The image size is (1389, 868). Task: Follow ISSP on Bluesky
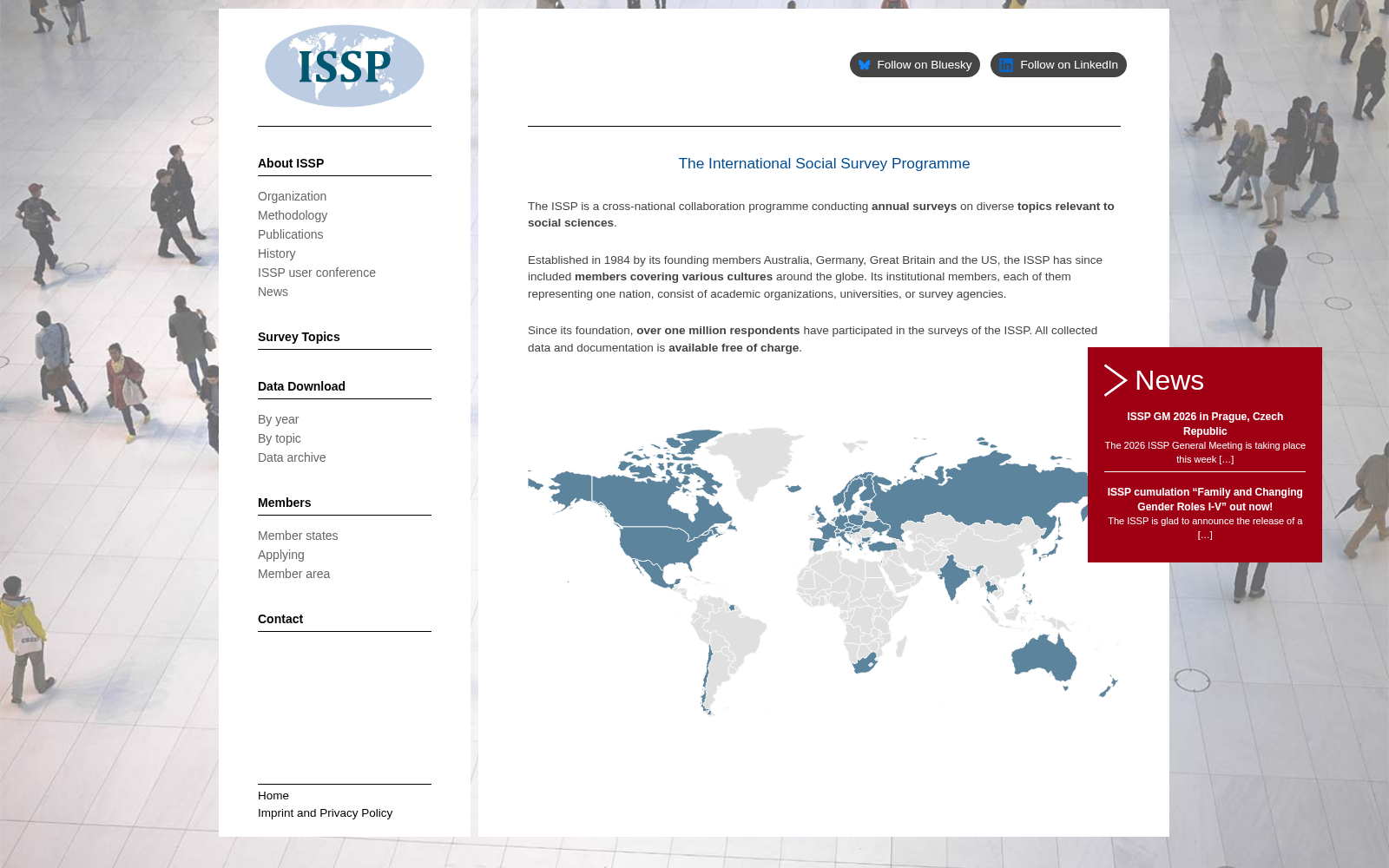click(915, 65)
